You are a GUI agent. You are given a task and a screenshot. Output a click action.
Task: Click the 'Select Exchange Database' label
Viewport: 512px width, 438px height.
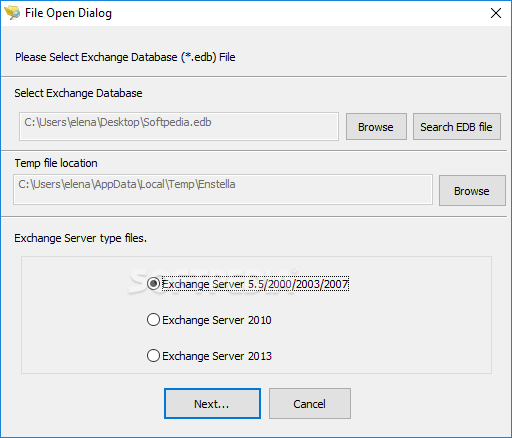[78, 93]
